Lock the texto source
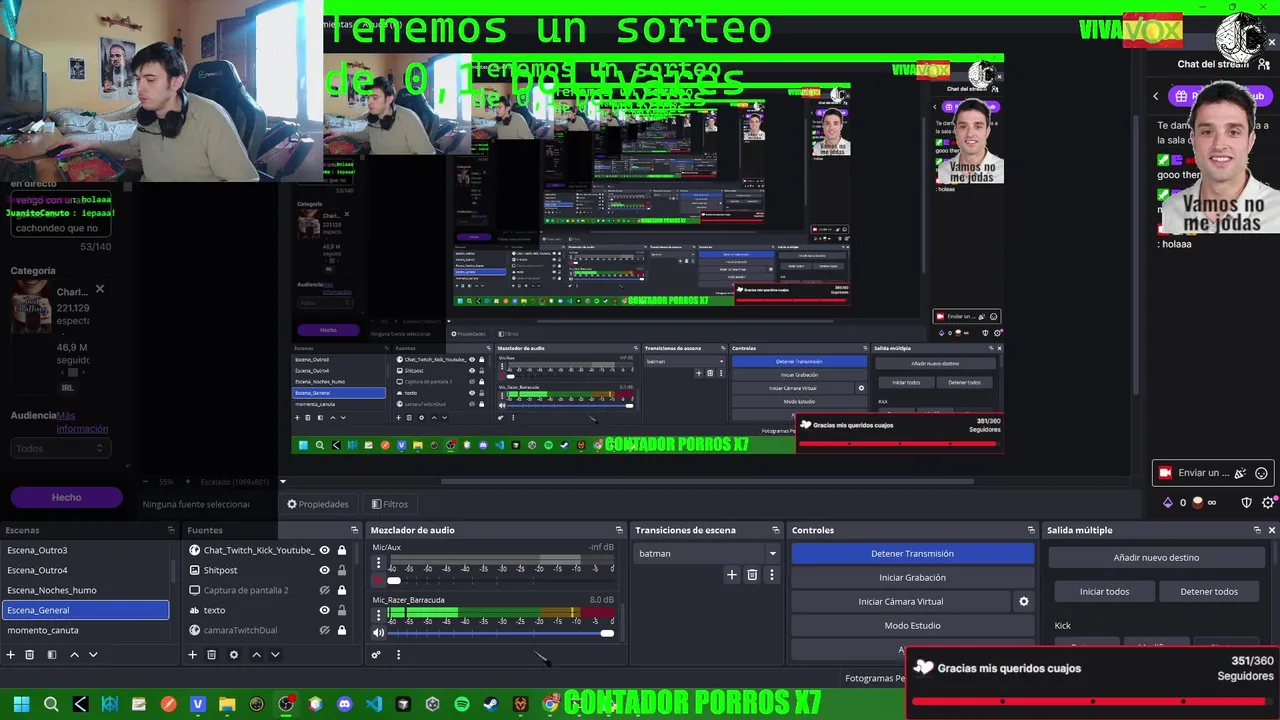The height and width of the screenshot is (720, 1280). (x=342, y=610)
